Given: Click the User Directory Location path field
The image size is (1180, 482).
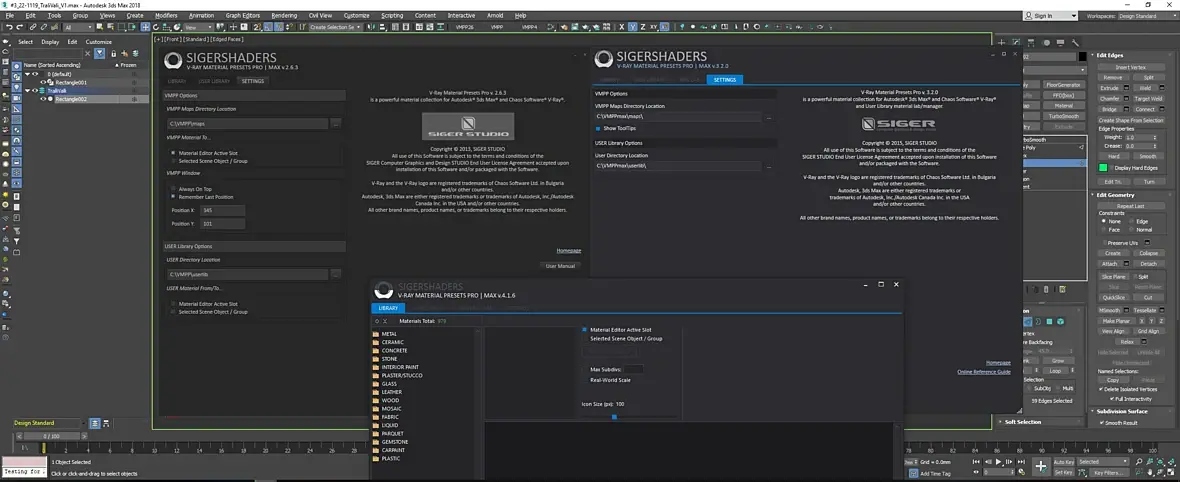Looking at the screenshot, I should [679, 165].
